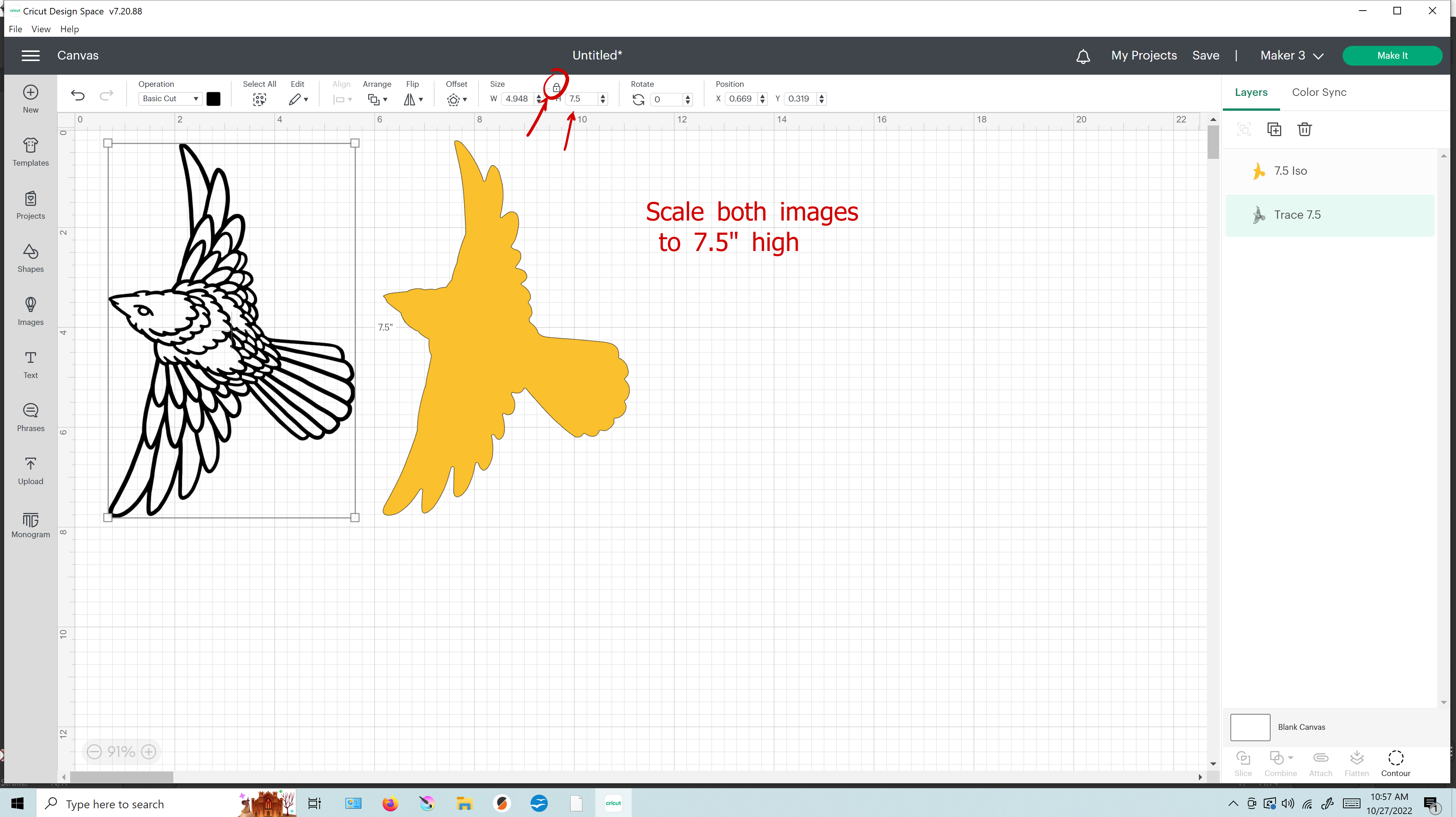Open My Projects
The height and width of the screenshot is (817, 1456).
[1143, 55]
